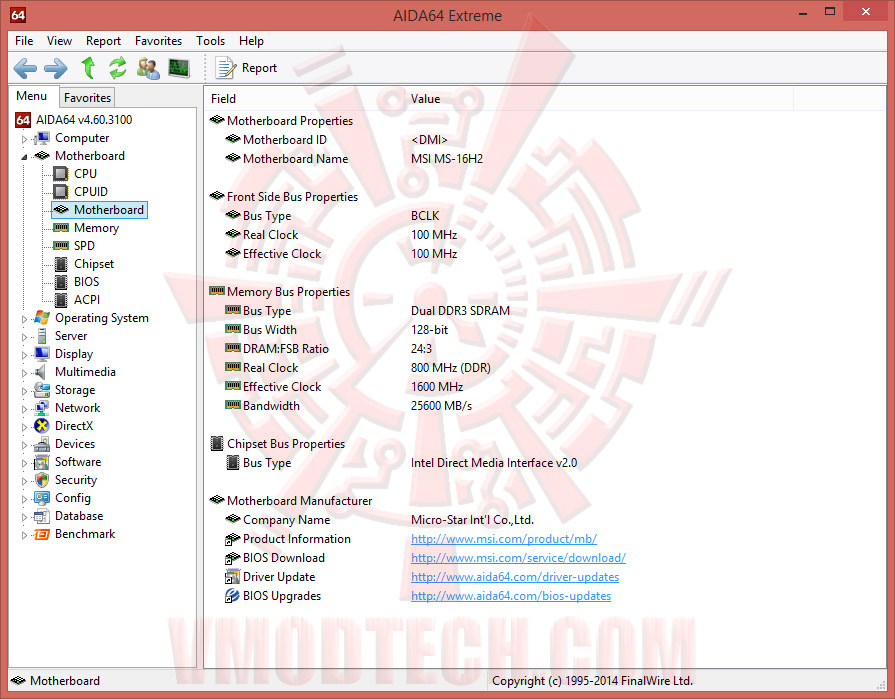
Task: Click the blue Forward arrow toolbar icon
Action: click(x=55, y=68)
